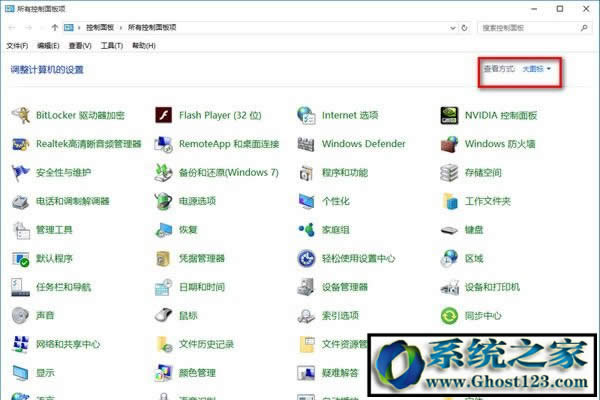Open Windows Defender icon
The height and width of the screenshot is (400, 600).
tap(307, 144)
